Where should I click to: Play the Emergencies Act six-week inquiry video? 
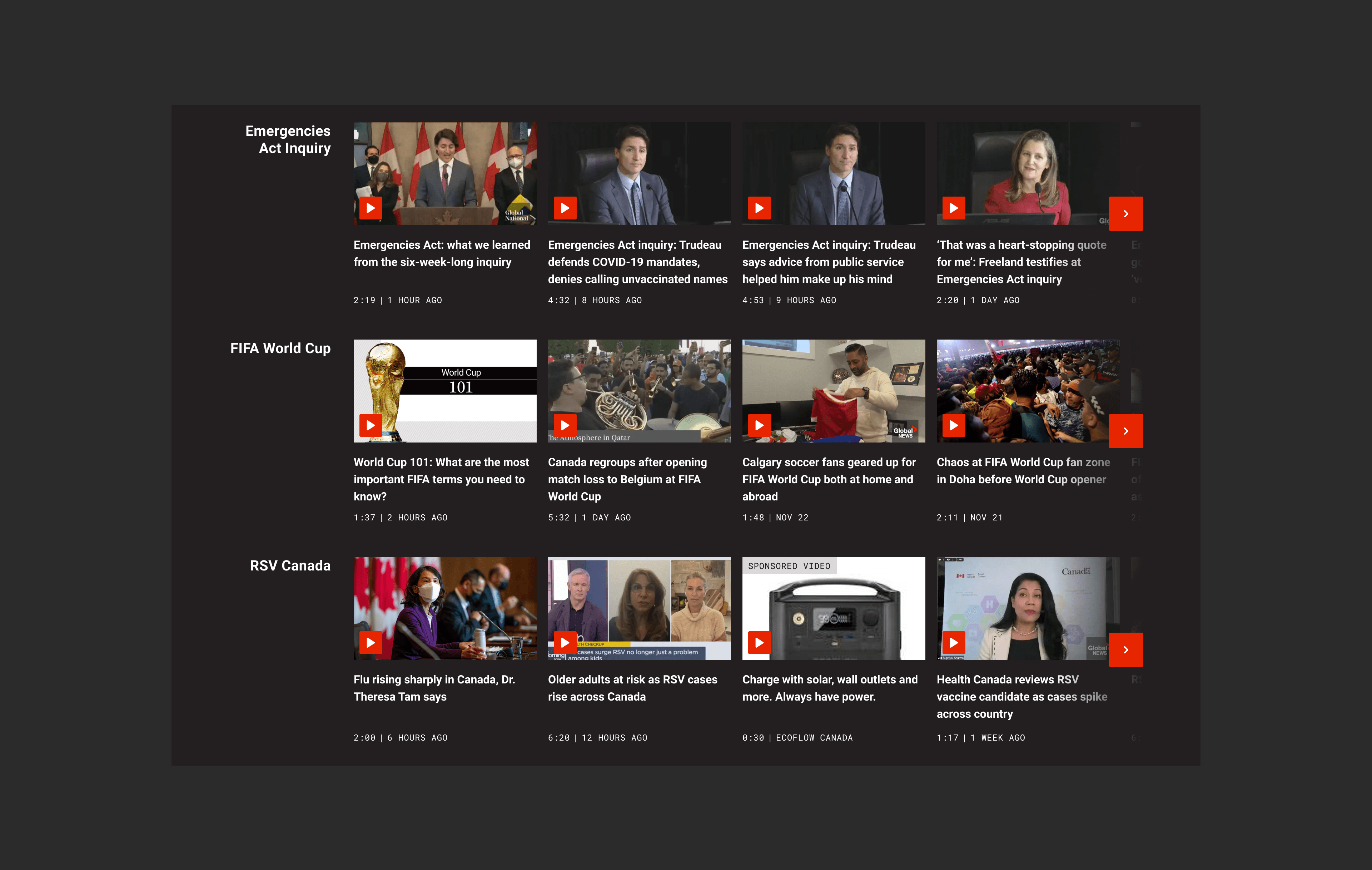click(371, 208)
